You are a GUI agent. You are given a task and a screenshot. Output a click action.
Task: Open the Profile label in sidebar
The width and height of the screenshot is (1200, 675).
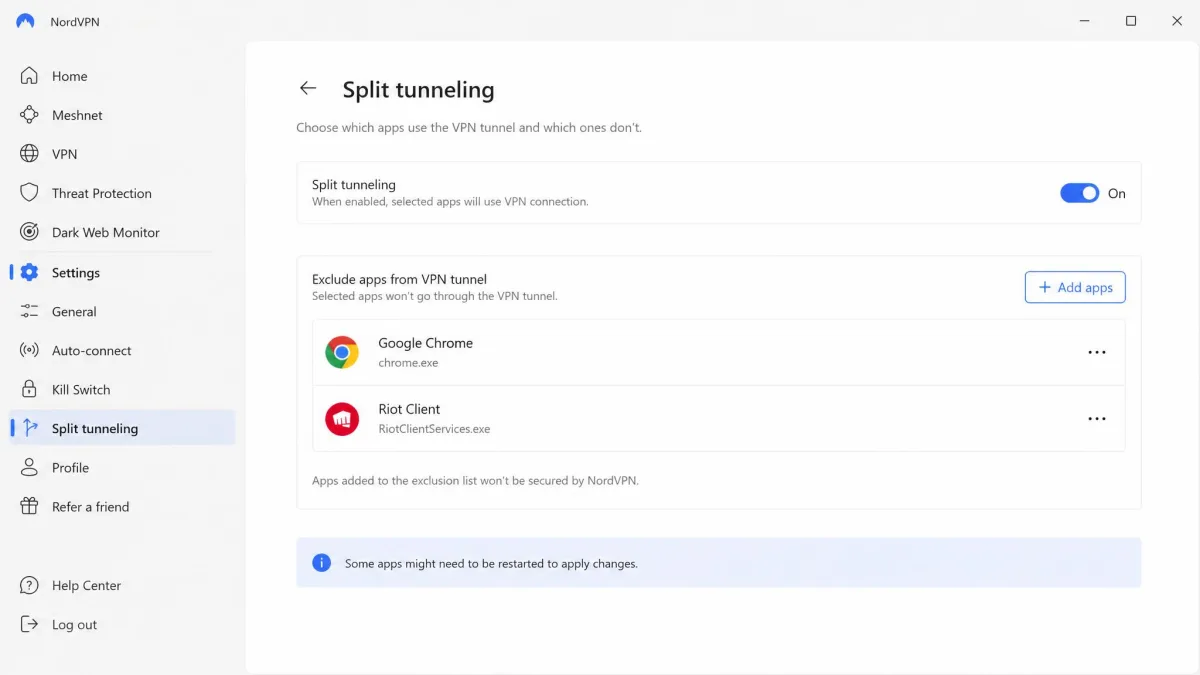(70, 467)
